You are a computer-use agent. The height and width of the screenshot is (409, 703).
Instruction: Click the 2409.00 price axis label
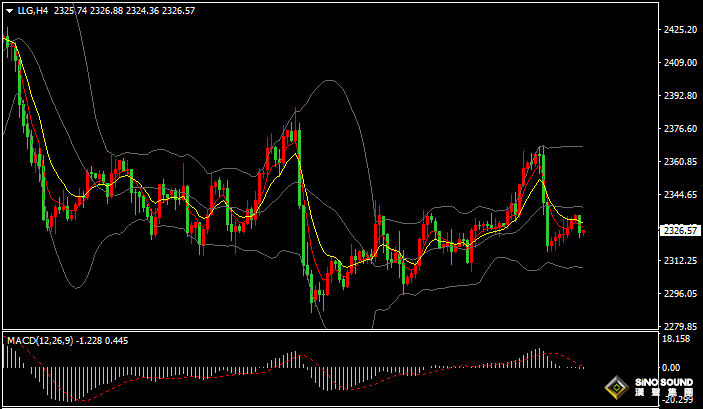click(680, 63)
